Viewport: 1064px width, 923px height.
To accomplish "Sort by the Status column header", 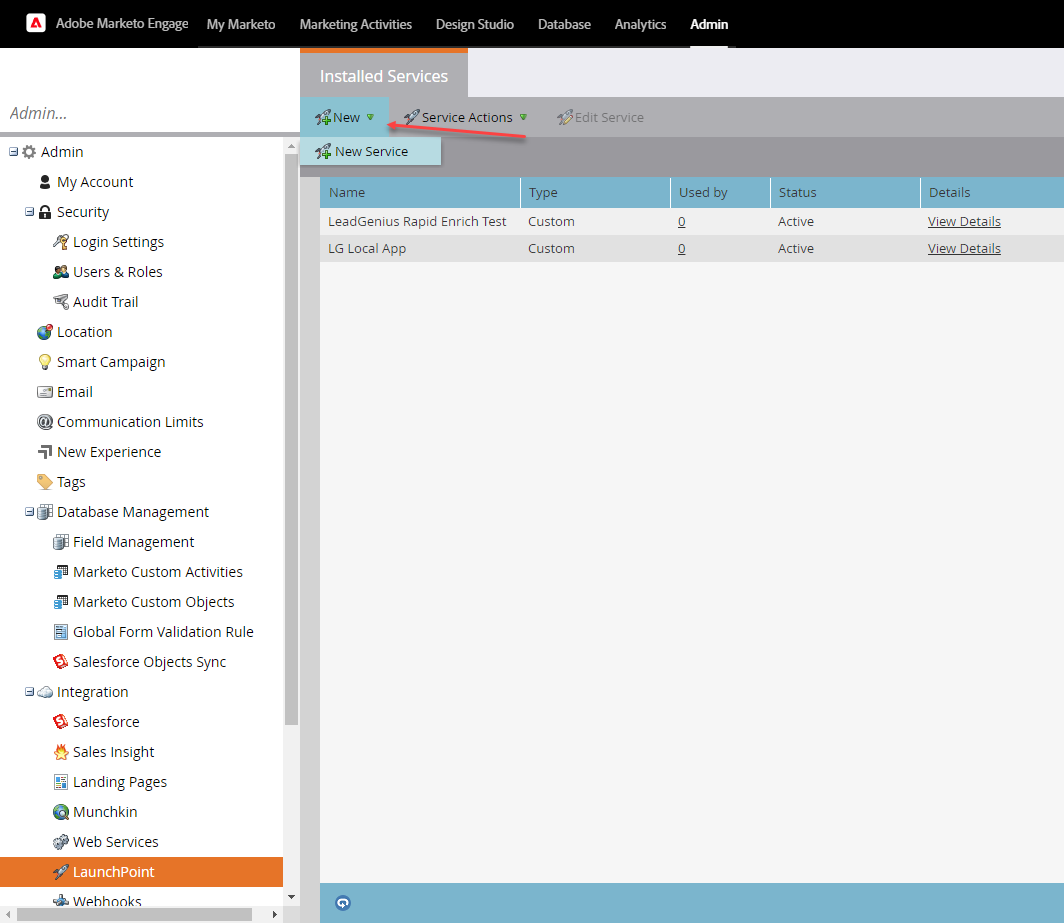I will pyautogui.click(x=845, y=193).
